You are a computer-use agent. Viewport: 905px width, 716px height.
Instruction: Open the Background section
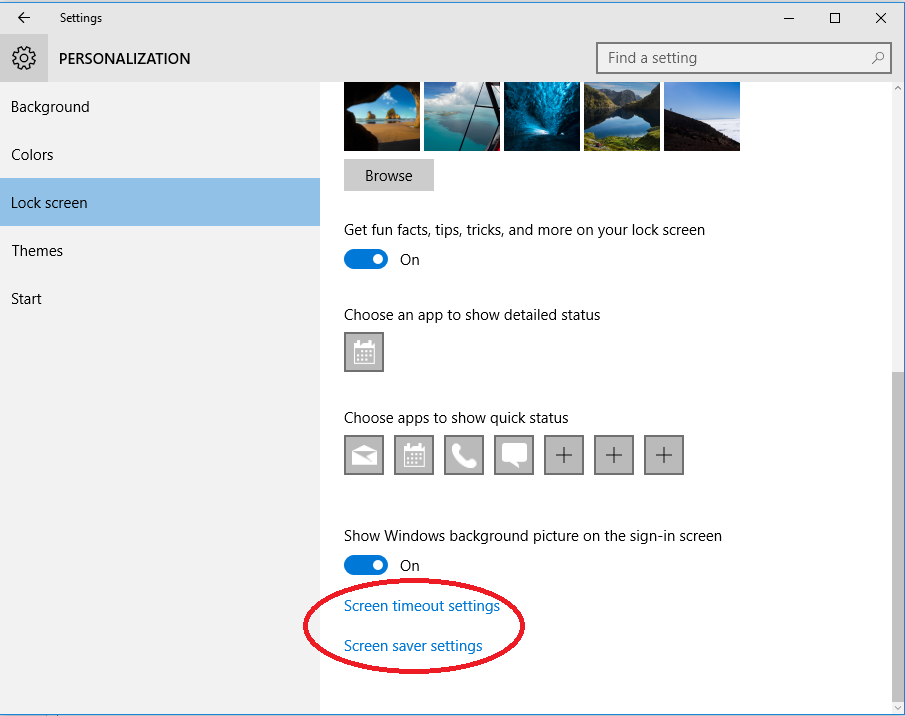click(160, 107)
